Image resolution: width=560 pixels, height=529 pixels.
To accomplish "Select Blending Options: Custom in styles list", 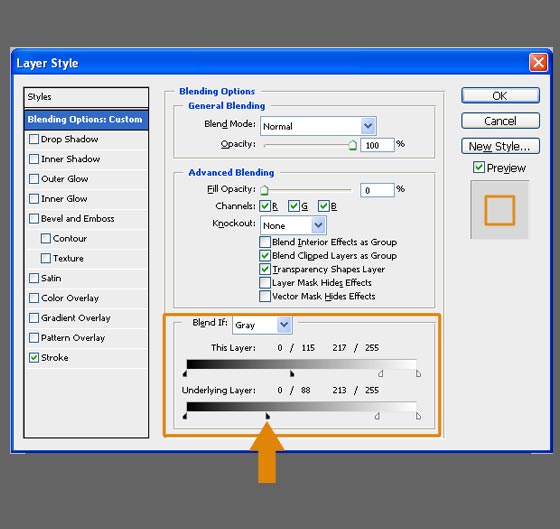I will pyautogui.click(x=86, y=120).
